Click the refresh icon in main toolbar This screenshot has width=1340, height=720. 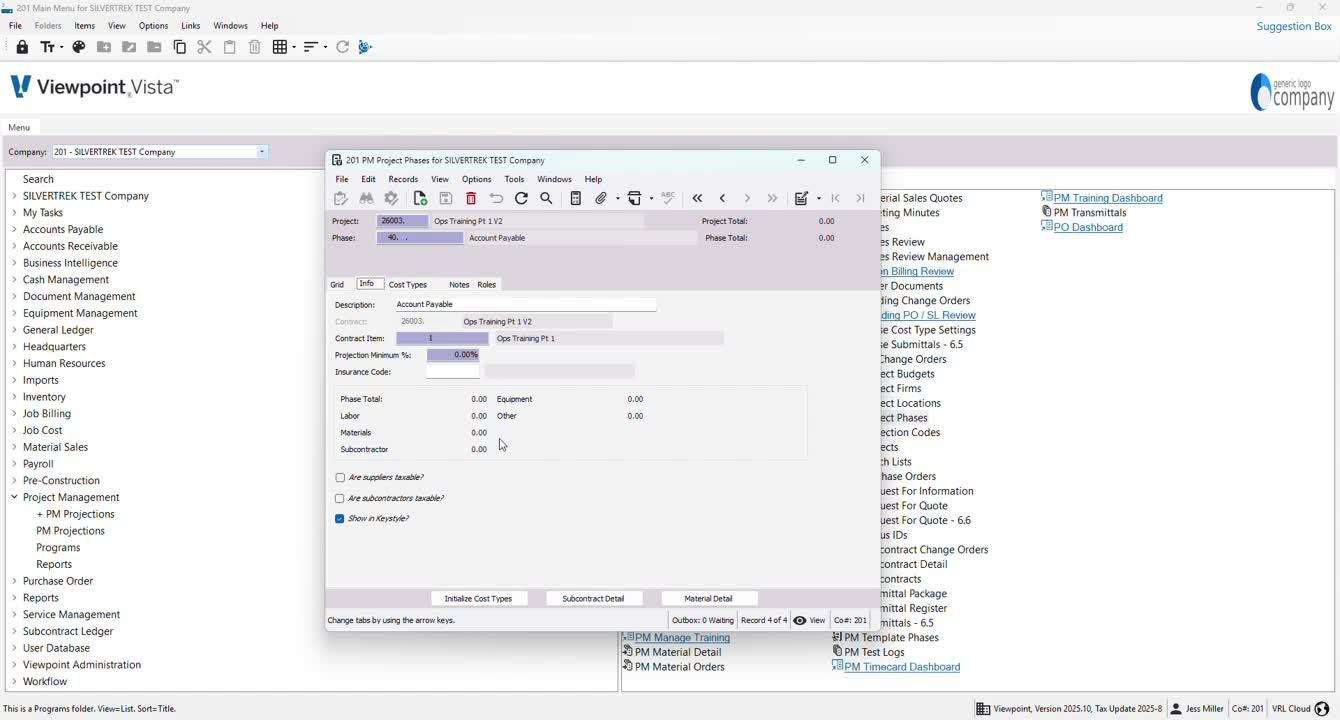[x=342, y=47]
